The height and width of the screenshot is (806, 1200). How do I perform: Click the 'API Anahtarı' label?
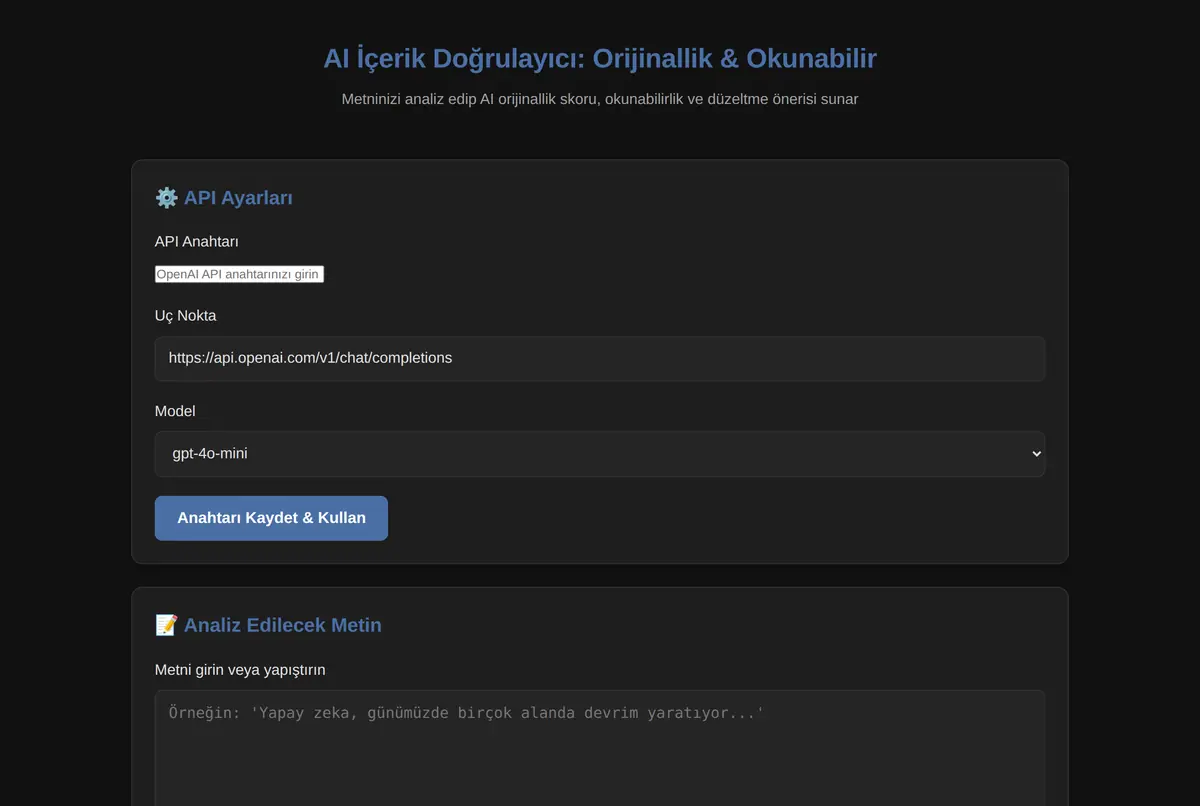point(197,242)
